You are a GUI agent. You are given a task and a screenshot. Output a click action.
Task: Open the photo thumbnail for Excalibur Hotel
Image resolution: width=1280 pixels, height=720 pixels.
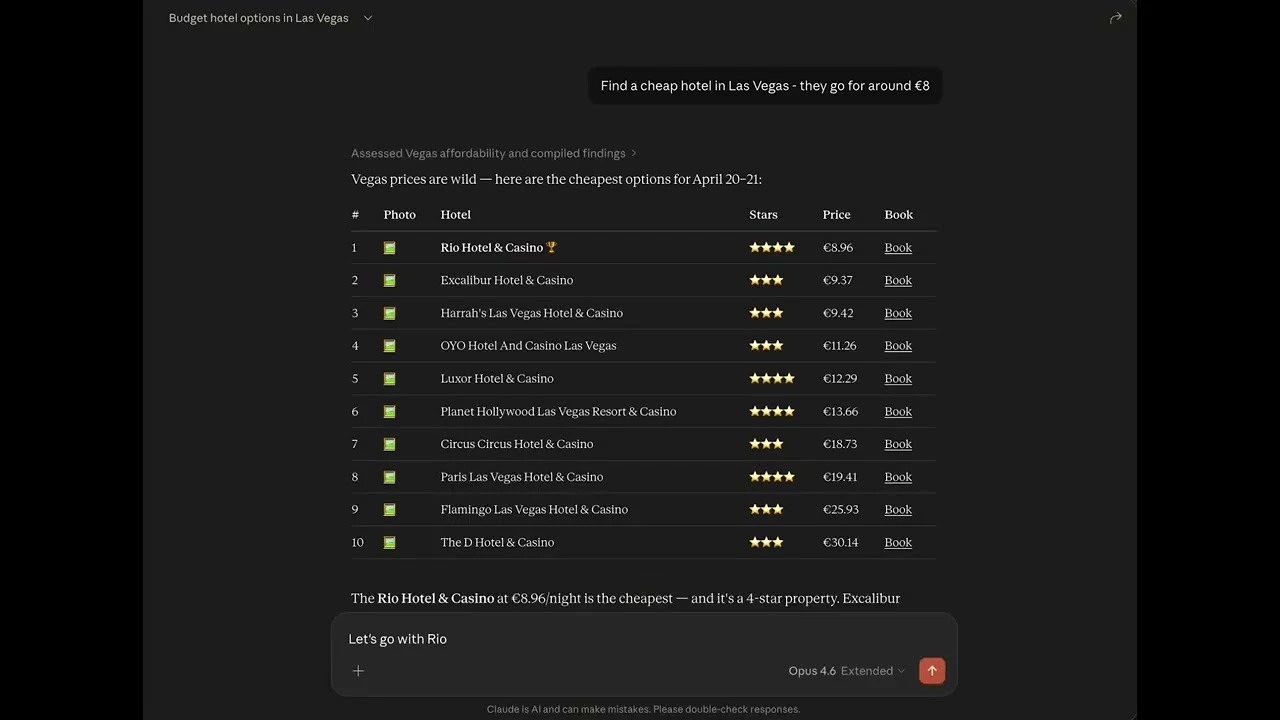(390, 280)
